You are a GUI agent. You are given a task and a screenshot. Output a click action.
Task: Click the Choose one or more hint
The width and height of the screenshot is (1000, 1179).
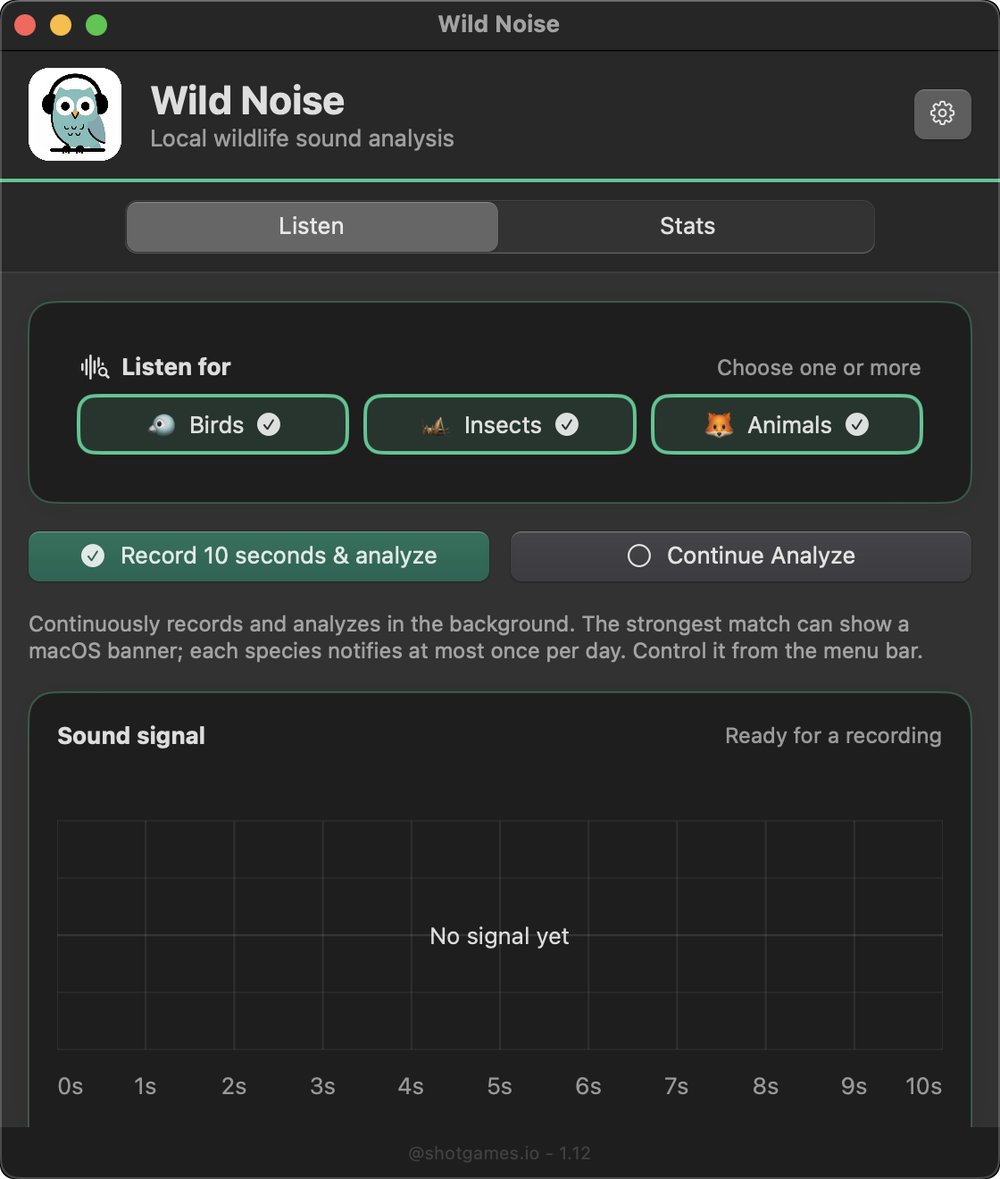819,368
